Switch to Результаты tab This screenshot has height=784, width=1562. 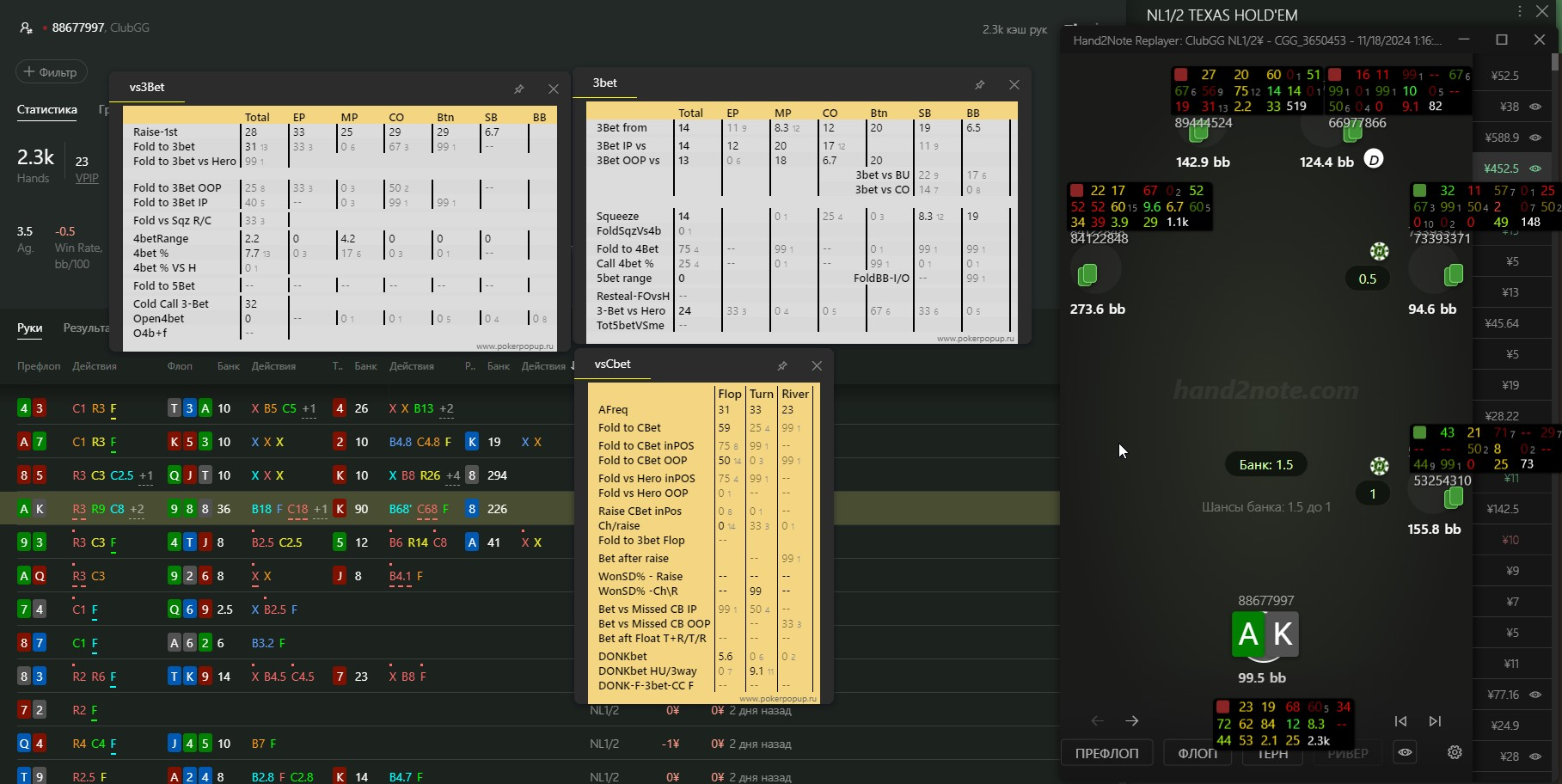coord(86,328)
